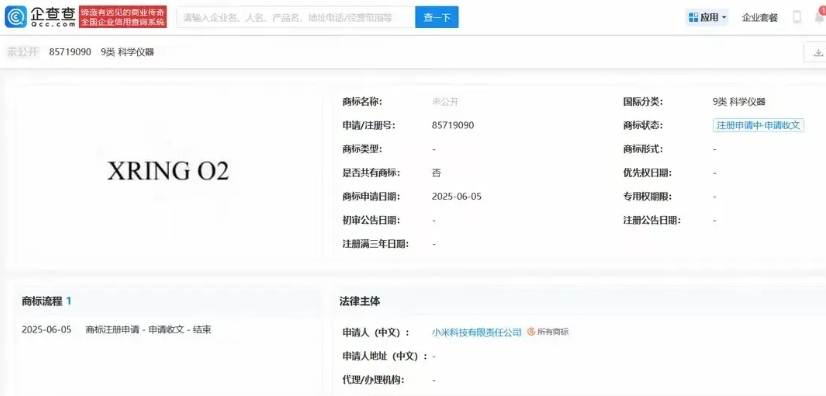Image resolution: width=826 pixels, height=396 pixels.
Task: Click 否 value for 是否共有商标
Action: [x=436, y=173]
